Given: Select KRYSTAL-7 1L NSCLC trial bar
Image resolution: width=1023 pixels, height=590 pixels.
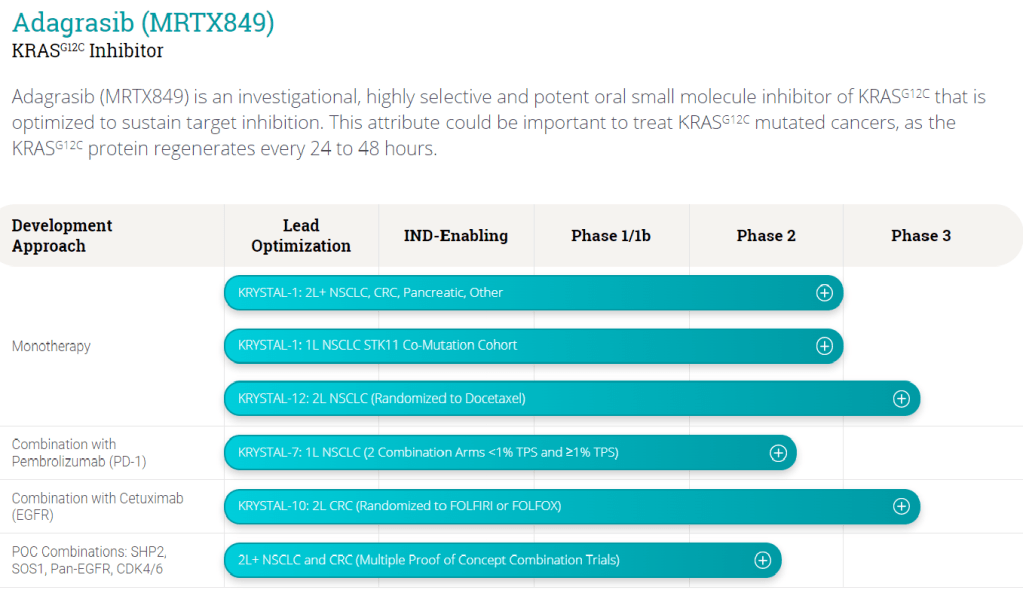Looking at the screenshot, I should tap(480, 453).
